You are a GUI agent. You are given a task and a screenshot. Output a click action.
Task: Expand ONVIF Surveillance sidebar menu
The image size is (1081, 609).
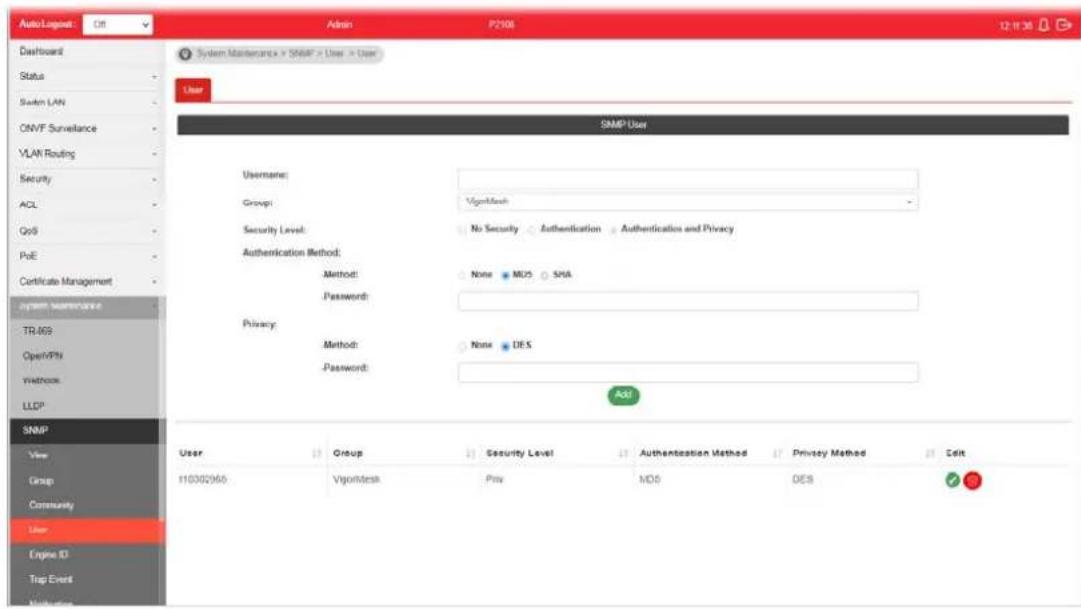[x=86, y=128]
